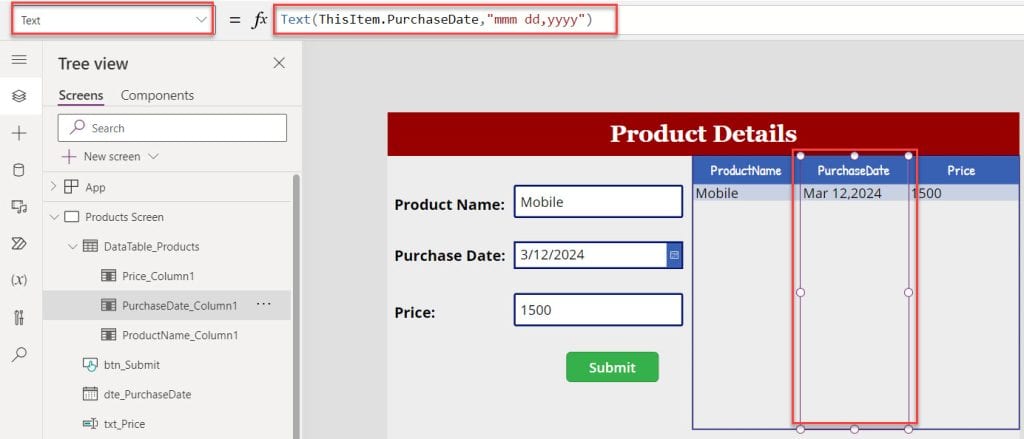Click the ProductName column header
This screenshot has height=439, width=1024.
[746, 171]
